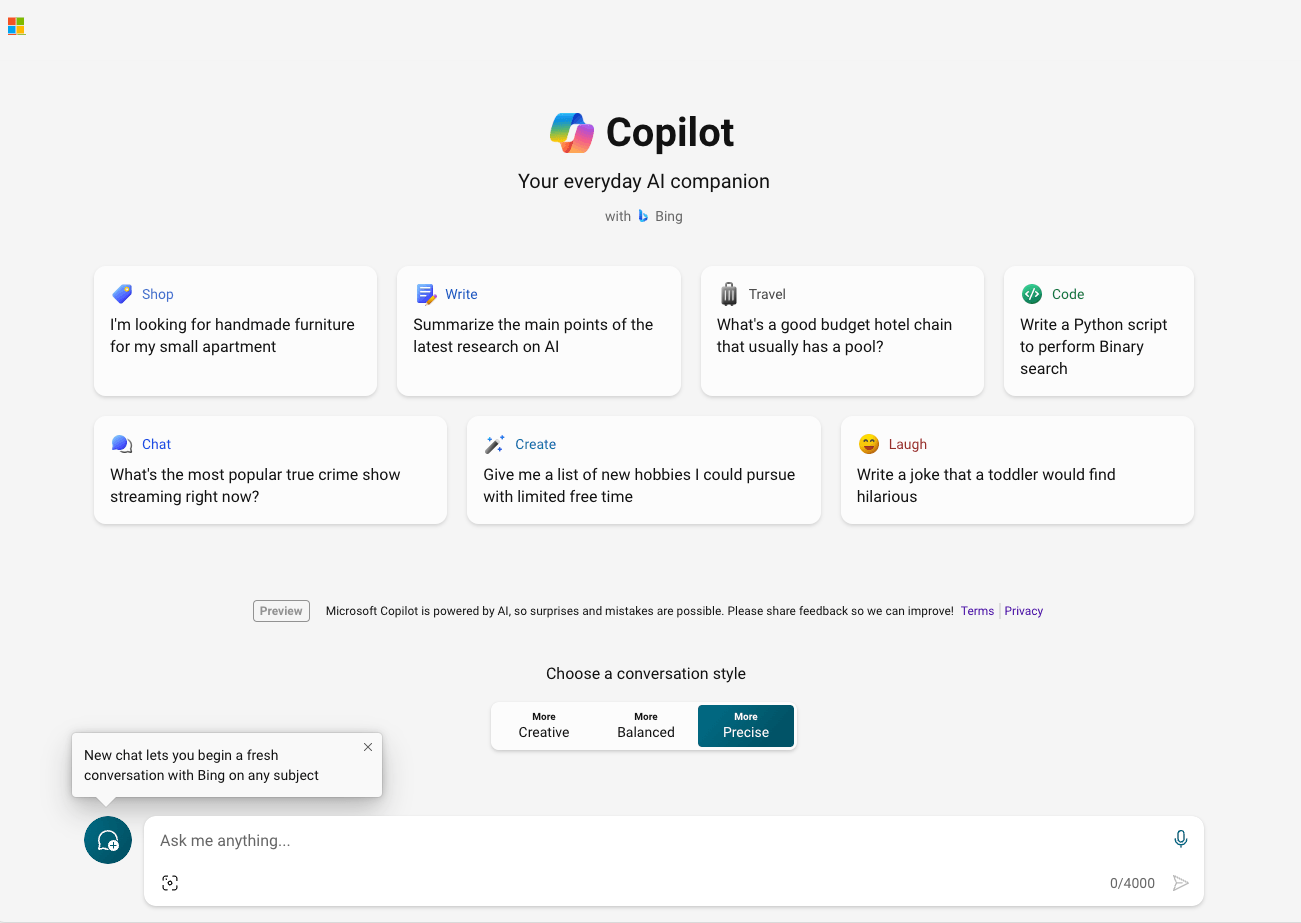Click the Bing icon next to 'with'

(x=643, y=215)
